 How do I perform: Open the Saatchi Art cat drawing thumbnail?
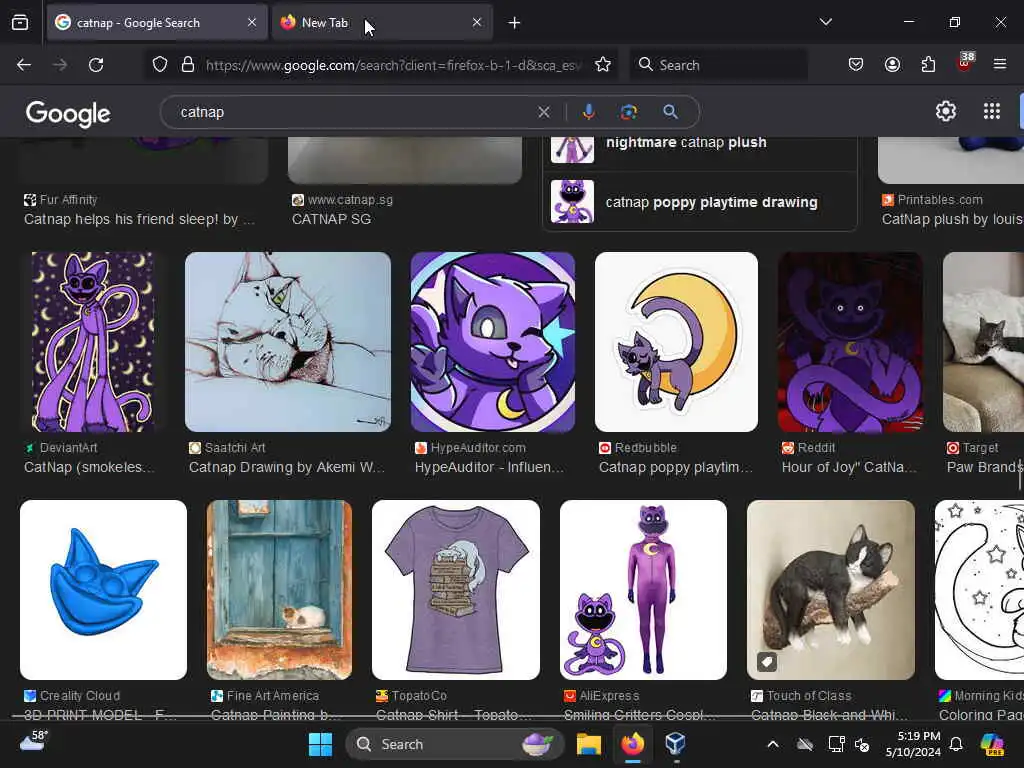[288, 342]
